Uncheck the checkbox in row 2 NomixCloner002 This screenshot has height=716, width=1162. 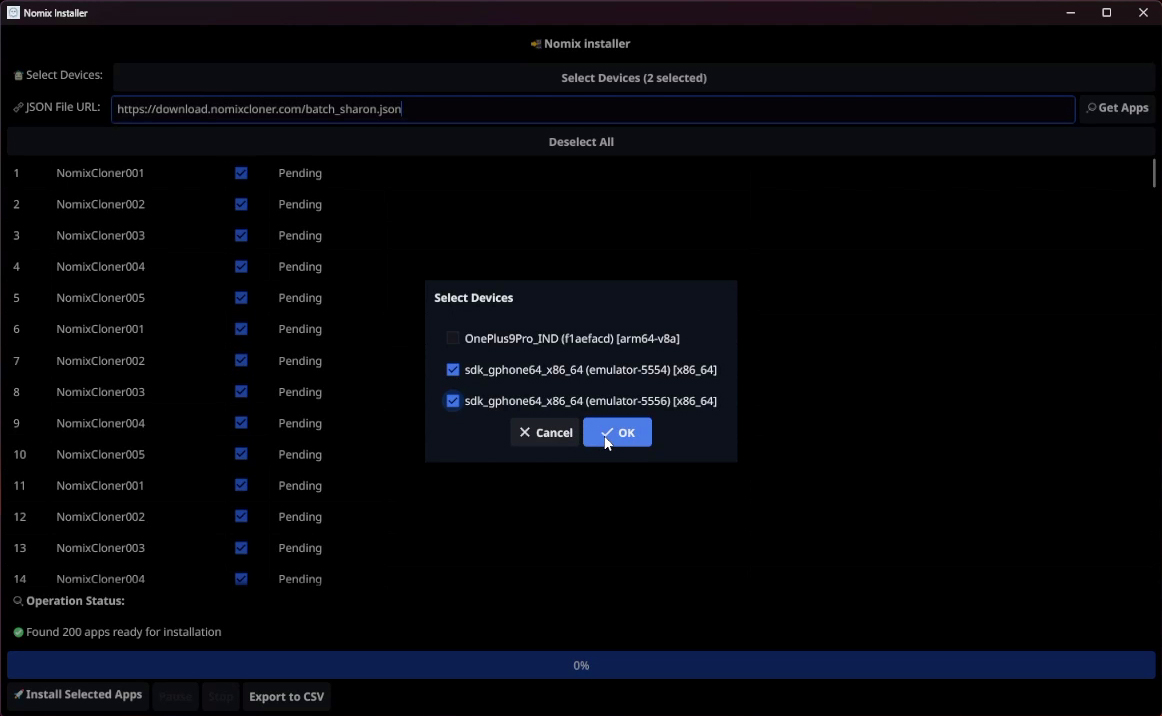coord(241,204)
